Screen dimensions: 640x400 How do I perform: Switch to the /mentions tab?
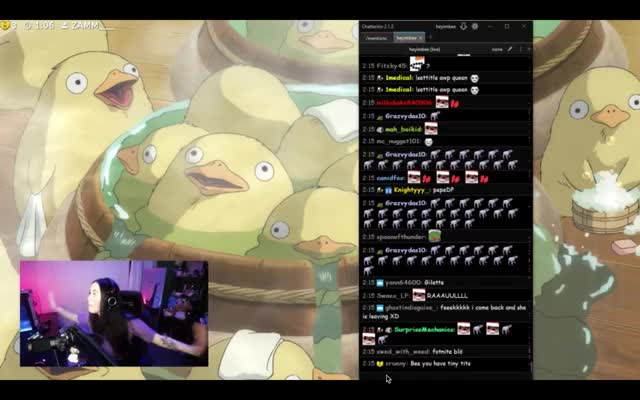[x=376, y=38]
